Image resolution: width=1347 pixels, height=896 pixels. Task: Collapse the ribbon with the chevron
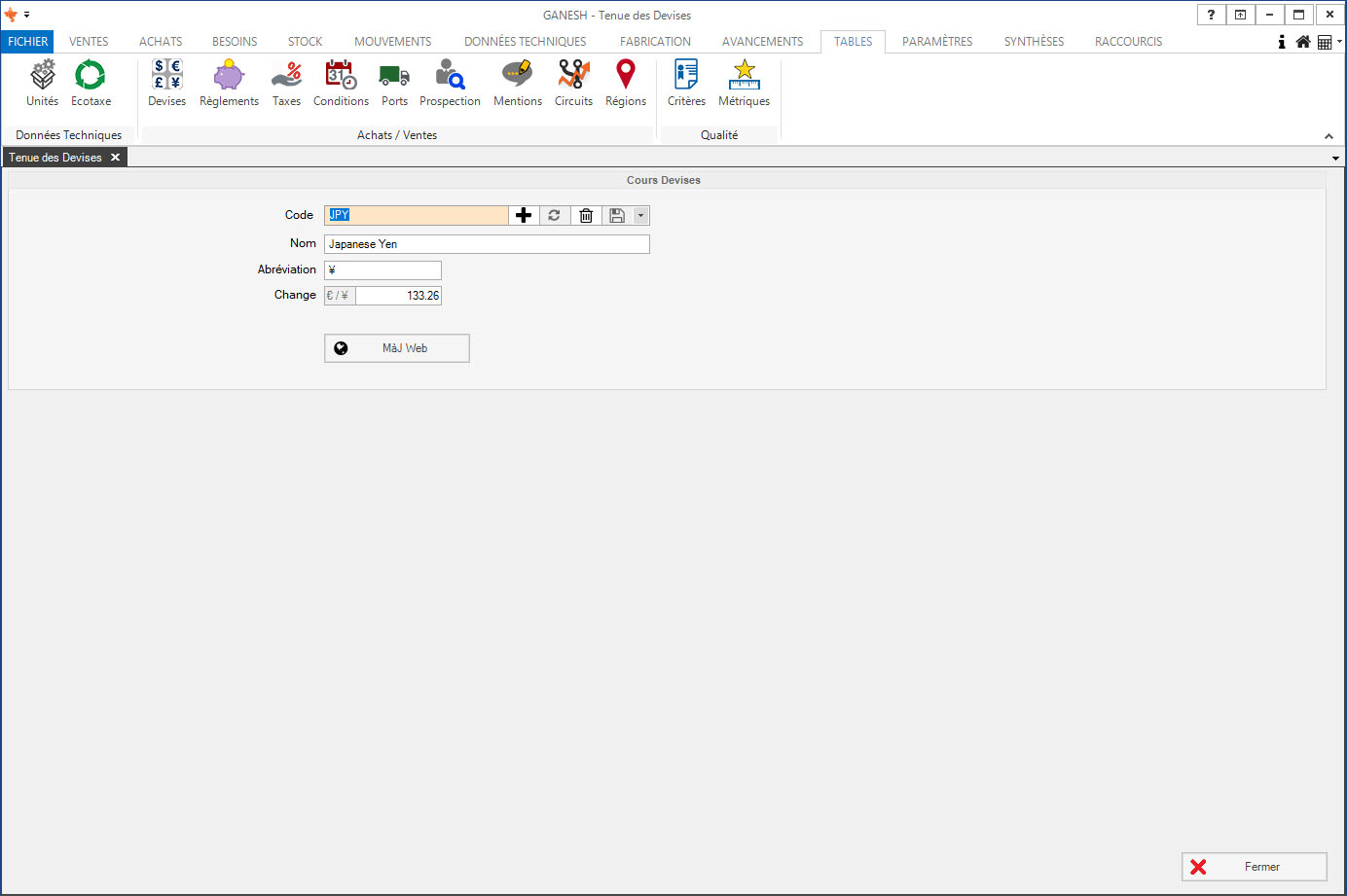pos(1329,136)
